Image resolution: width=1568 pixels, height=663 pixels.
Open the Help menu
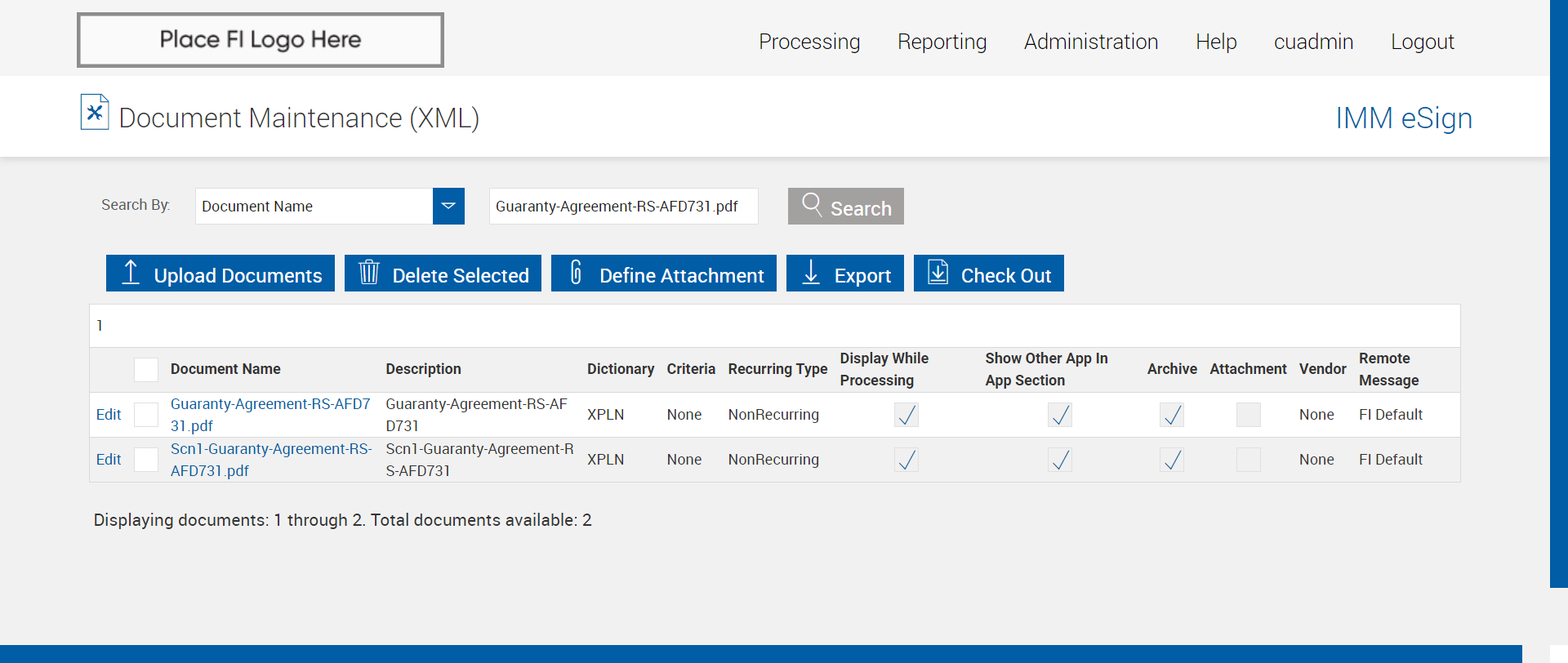coord(1216,42)
